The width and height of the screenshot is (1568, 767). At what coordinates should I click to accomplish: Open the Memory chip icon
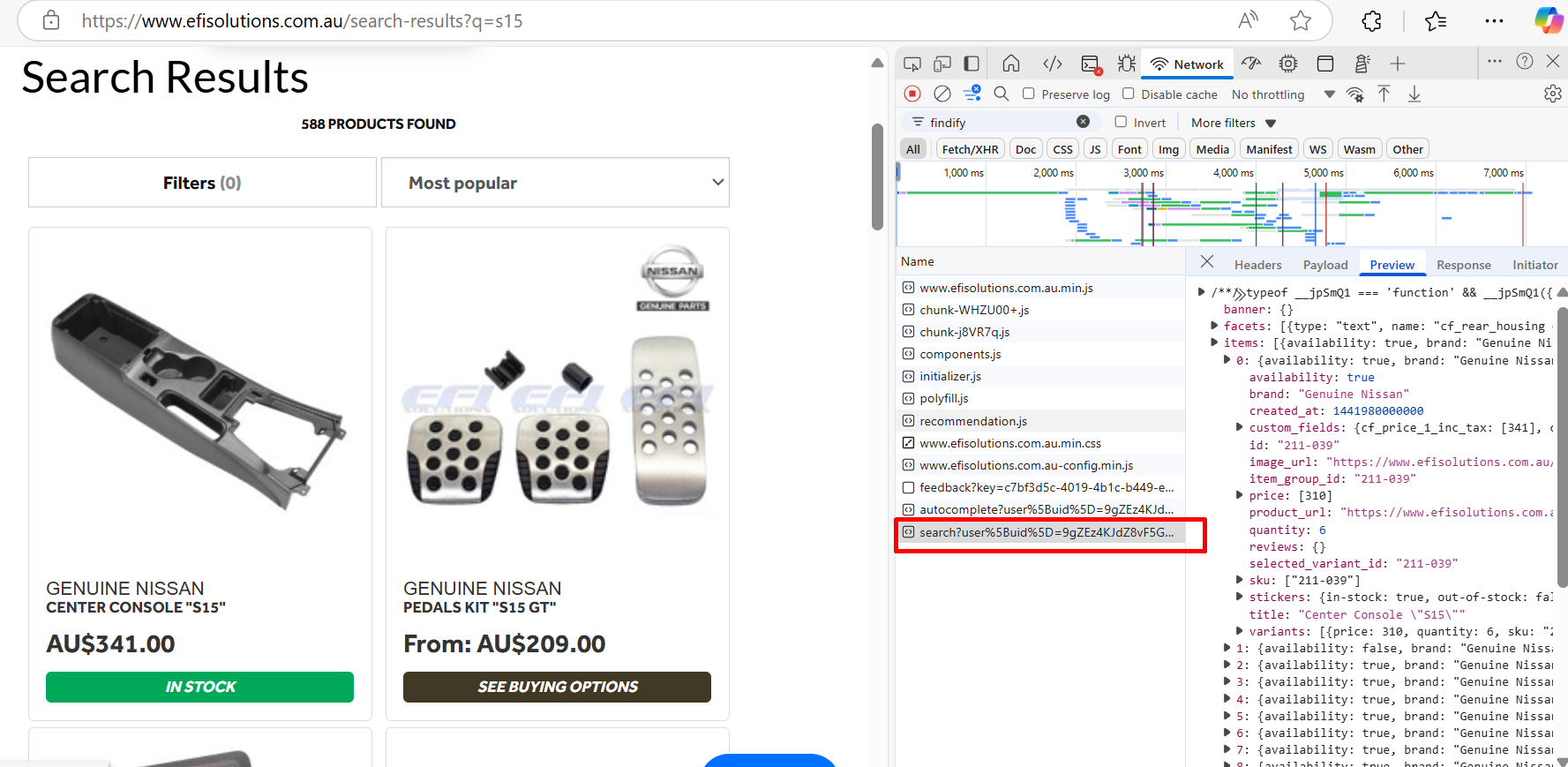point(1288,64)
